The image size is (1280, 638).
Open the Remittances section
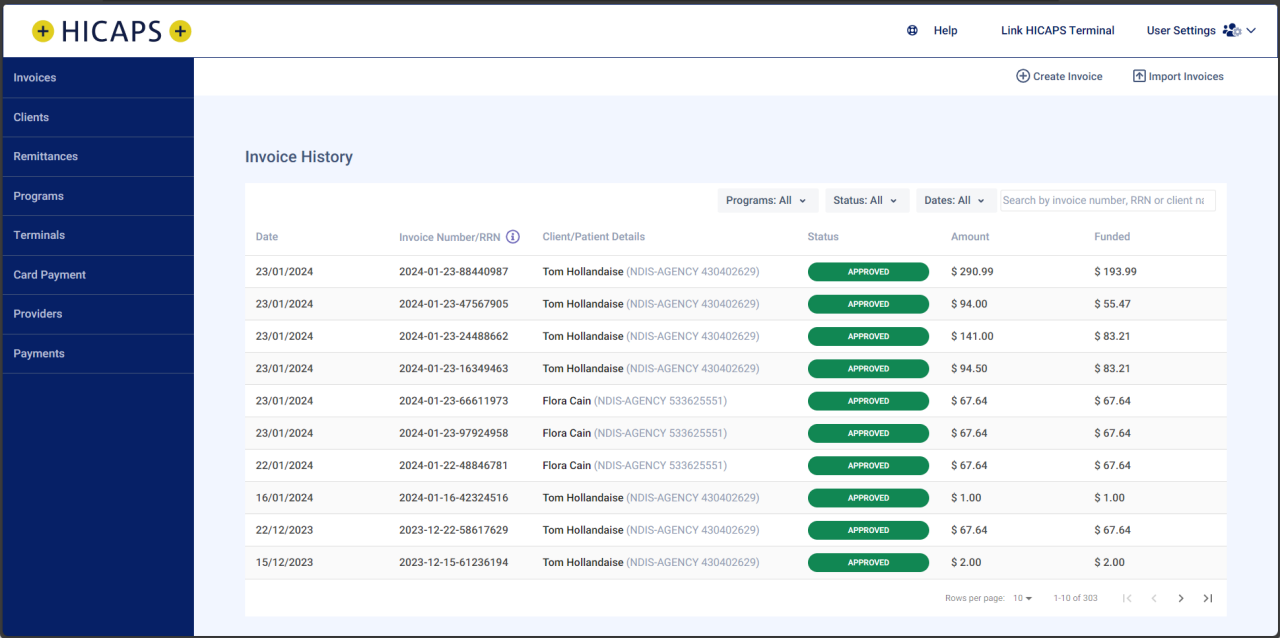[43, 156]
